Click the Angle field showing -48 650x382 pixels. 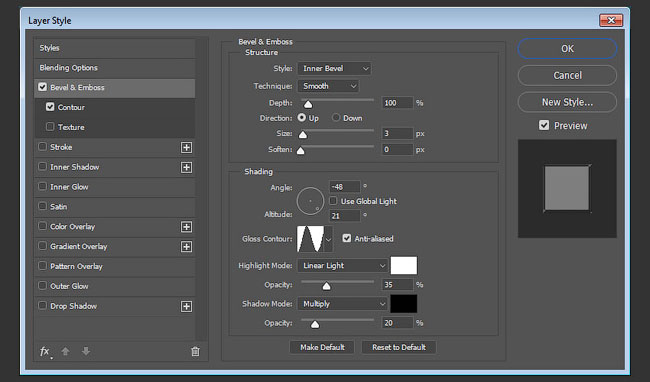click(344, 187)
